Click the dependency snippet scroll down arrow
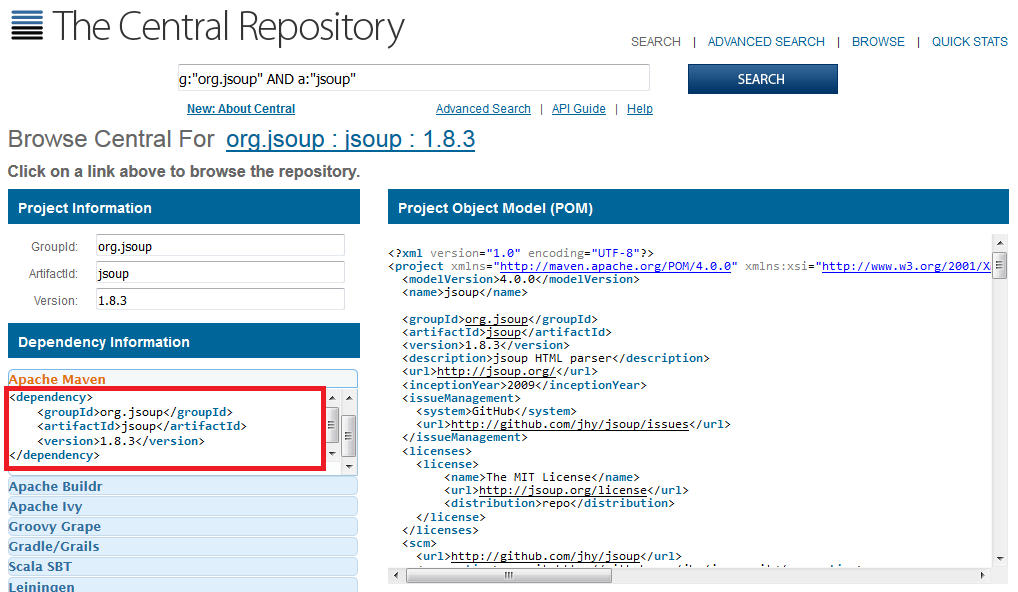The width and height of the screenshot is (1018, 592). [x=348, y=465]
